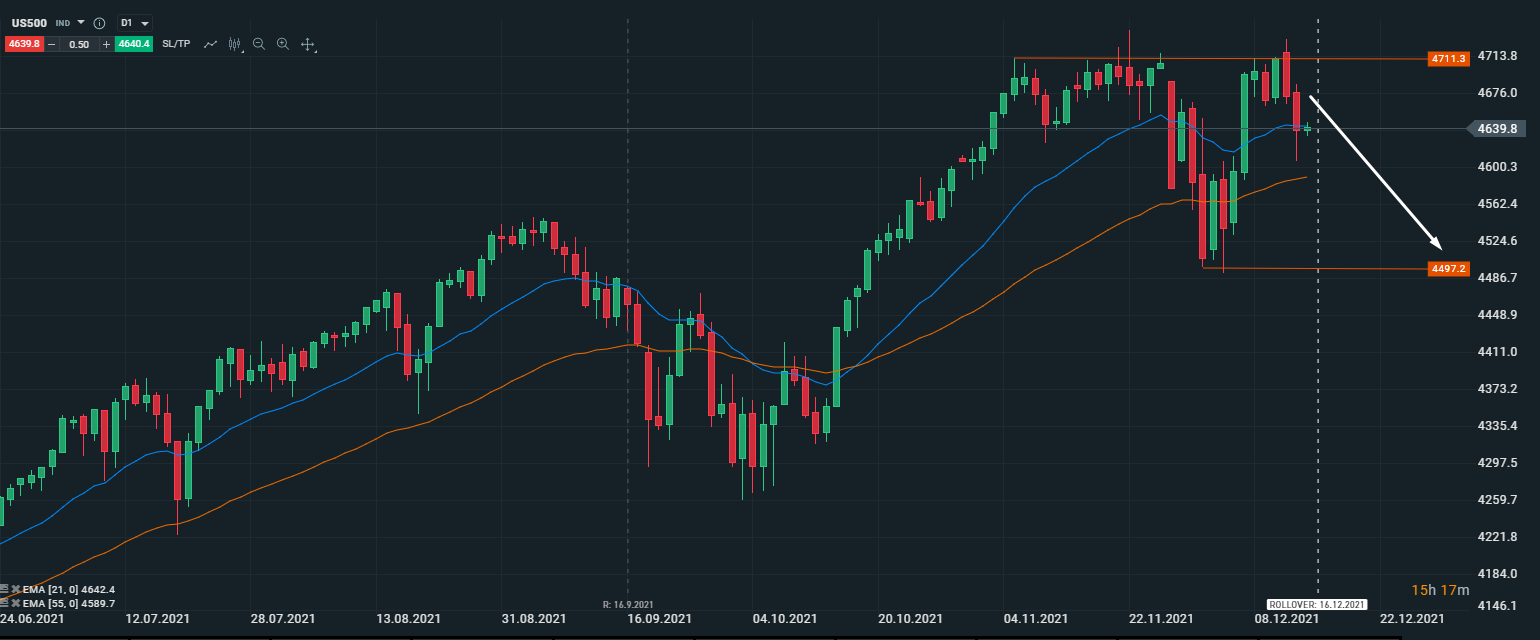Screen dimensions: 1540x640
Task: Select the 4711.3 resistance level label
Action: [1448, 59]
